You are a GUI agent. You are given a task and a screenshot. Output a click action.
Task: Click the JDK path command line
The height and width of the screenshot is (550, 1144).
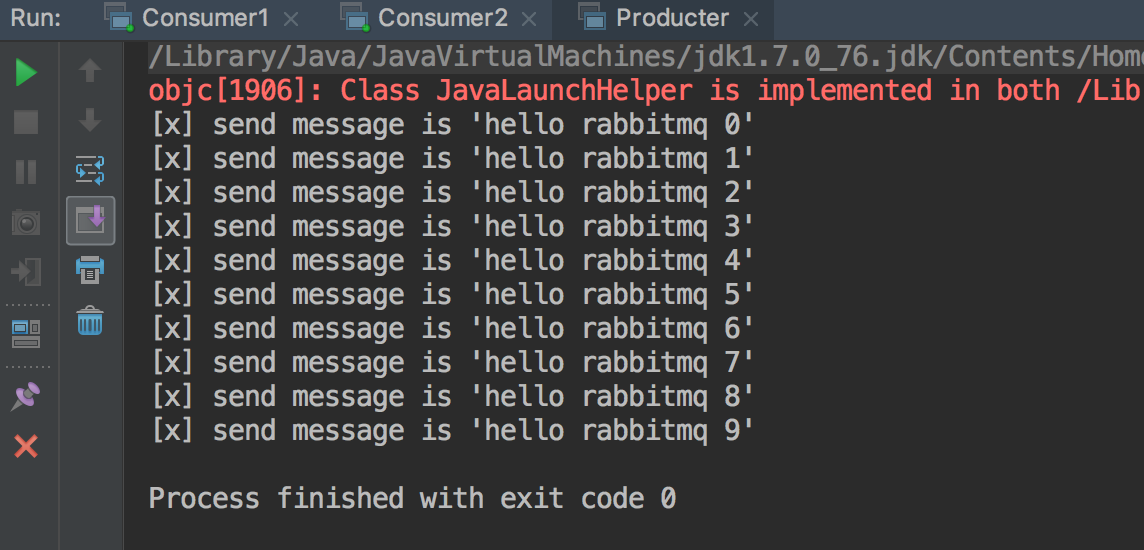646,57
